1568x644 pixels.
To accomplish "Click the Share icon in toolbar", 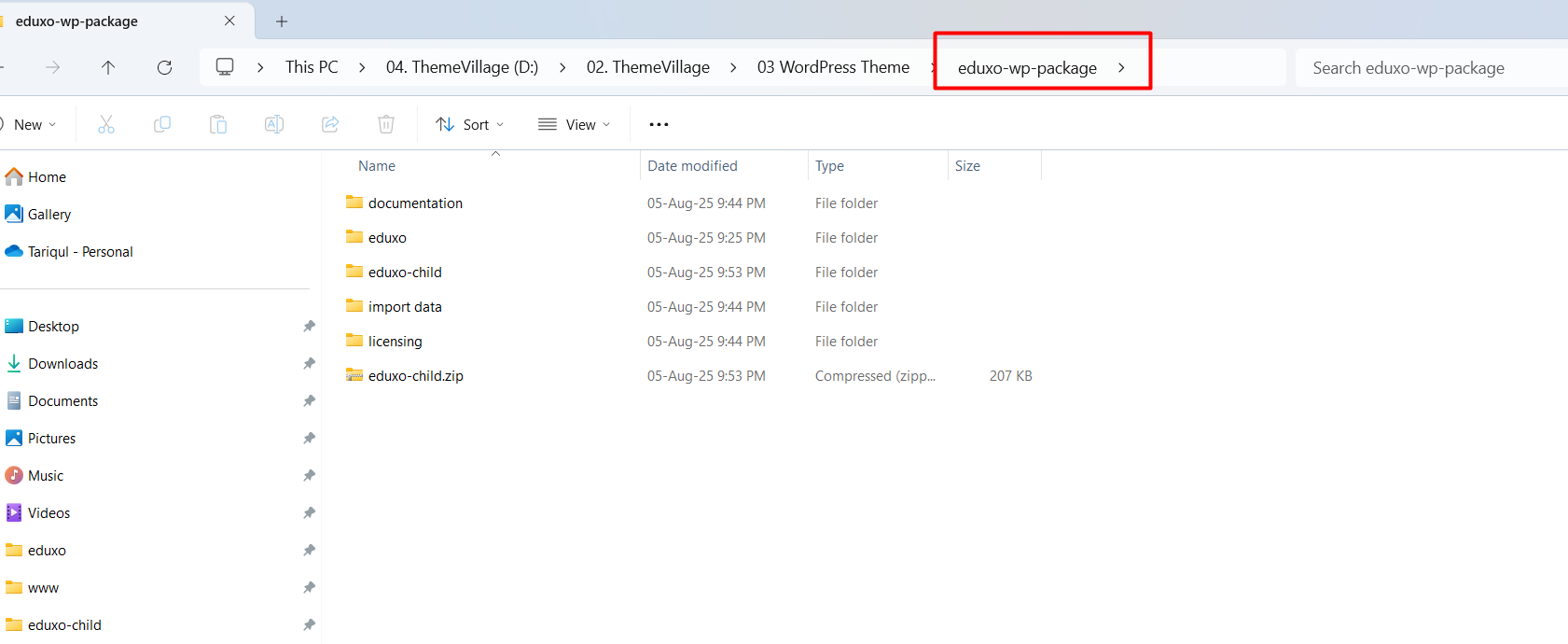I will 330,124.
